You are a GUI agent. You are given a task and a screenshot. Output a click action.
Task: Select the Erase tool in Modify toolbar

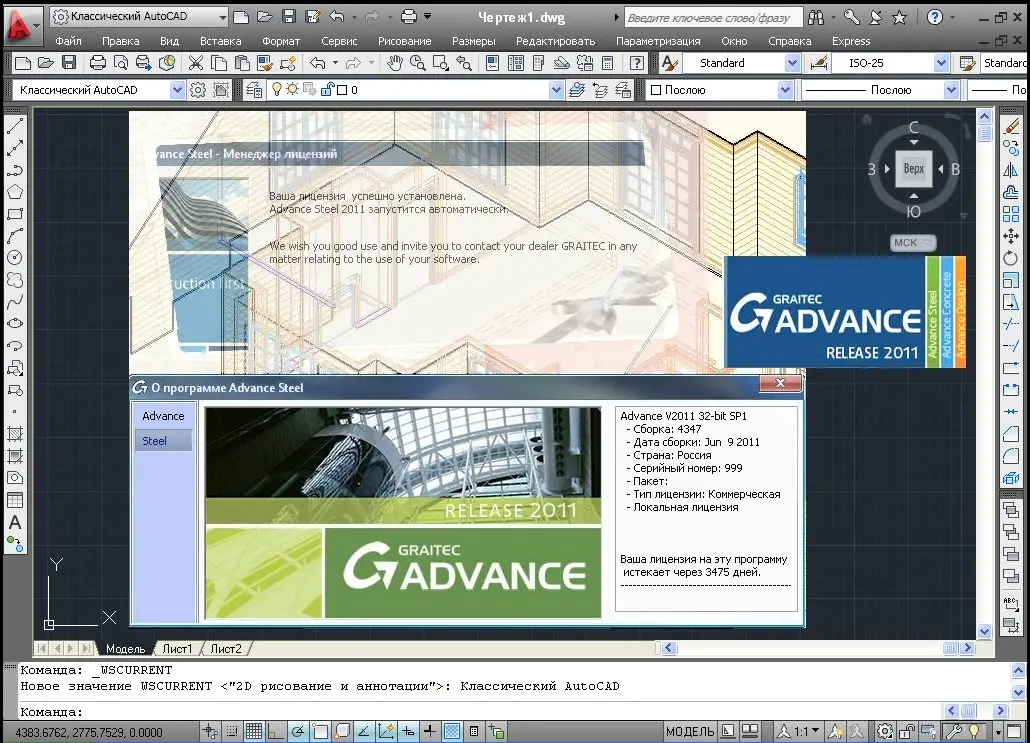click(x=1011, y=126)
